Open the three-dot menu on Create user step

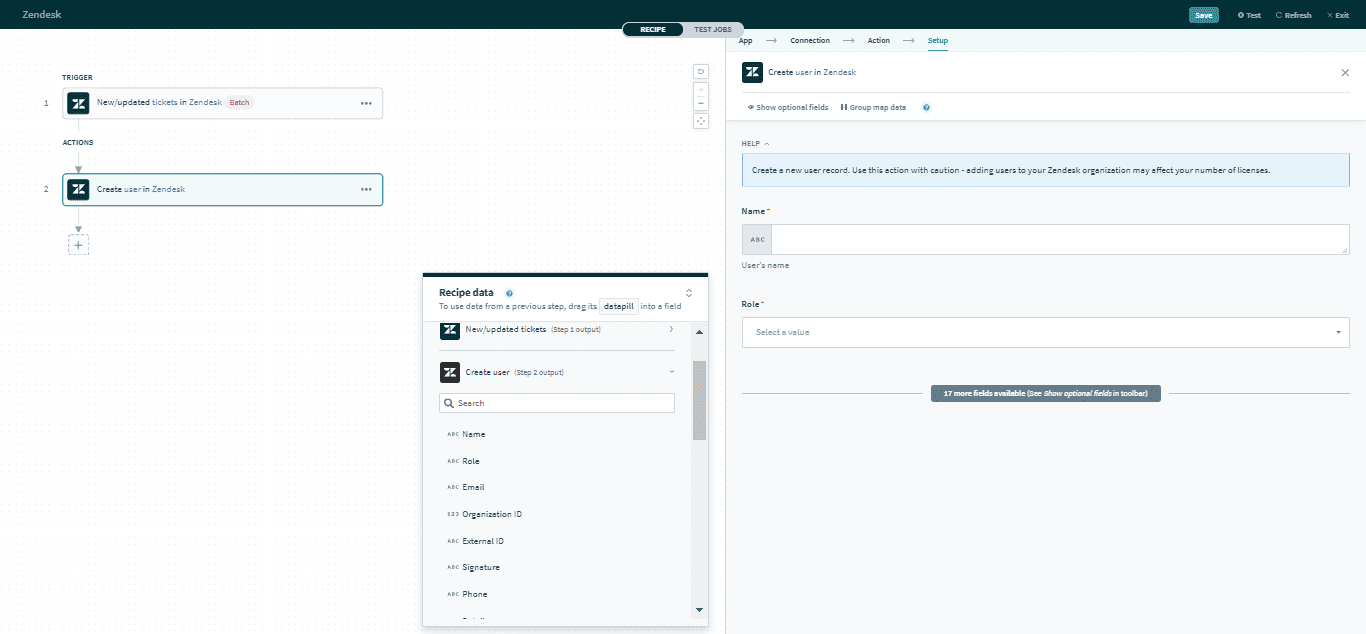pyautogui.click(x=364, y=189)
